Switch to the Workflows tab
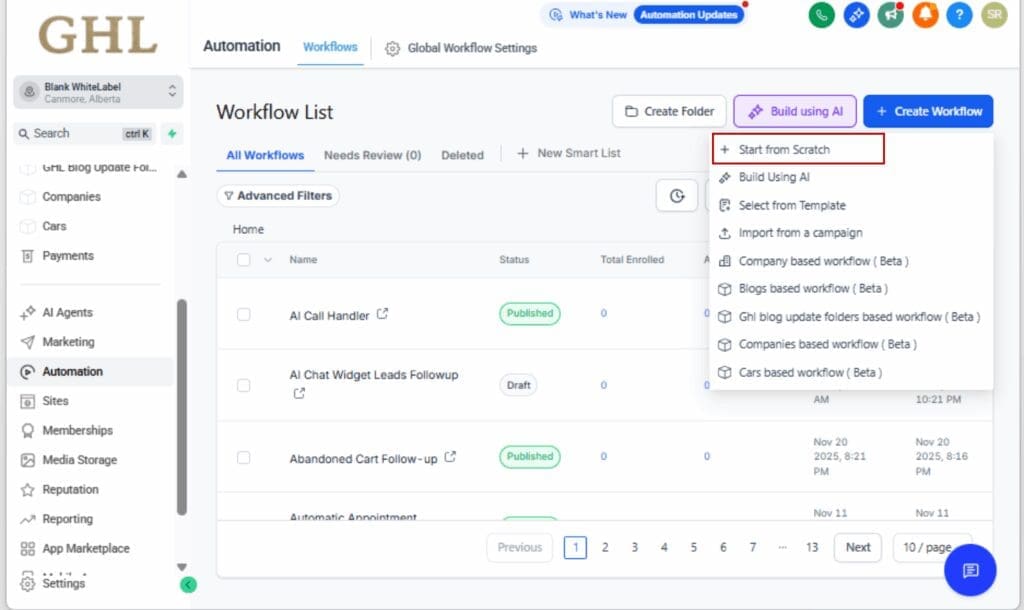The image size is (1024, 610). [x=330, y=47]
